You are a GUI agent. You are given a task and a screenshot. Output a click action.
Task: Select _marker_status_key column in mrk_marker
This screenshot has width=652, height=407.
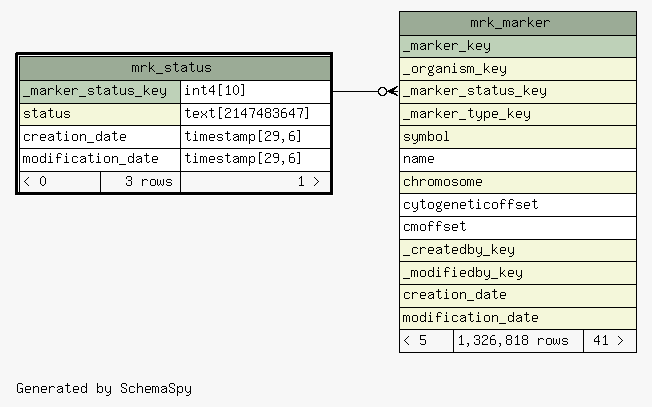(x=518, y=91)
